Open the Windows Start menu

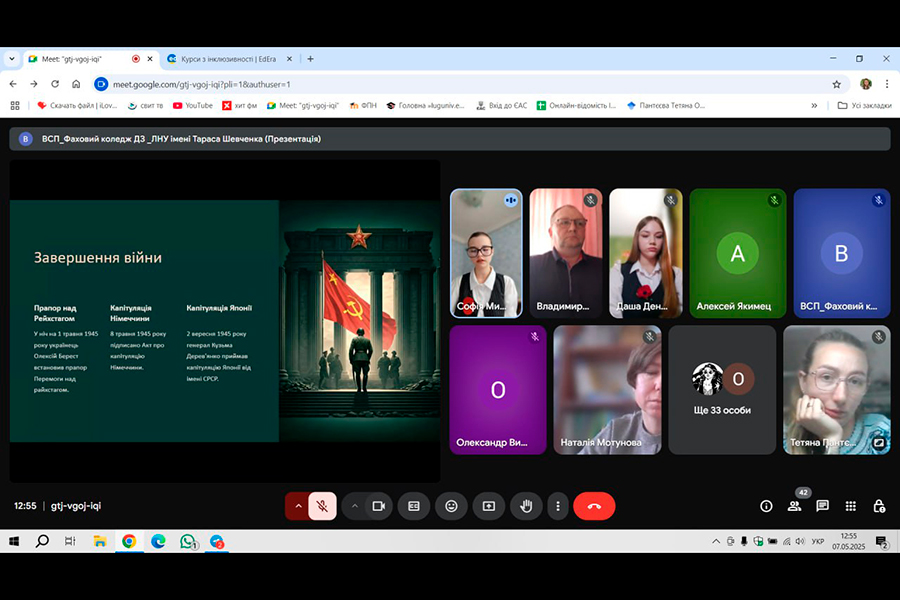(14, 541)
